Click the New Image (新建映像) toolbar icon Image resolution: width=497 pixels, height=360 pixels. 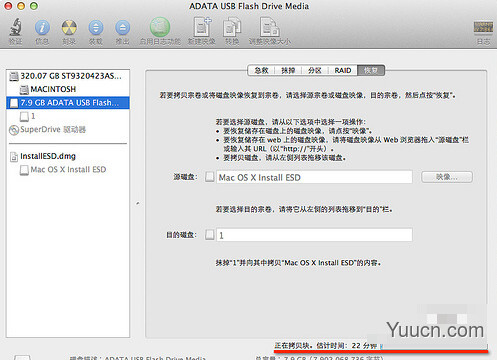(x=202, y=27)
